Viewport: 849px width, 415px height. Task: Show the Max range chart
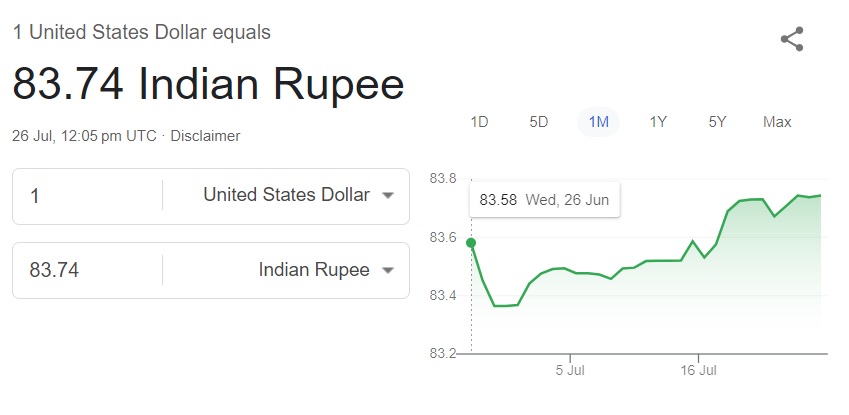(x=777, y=122)
